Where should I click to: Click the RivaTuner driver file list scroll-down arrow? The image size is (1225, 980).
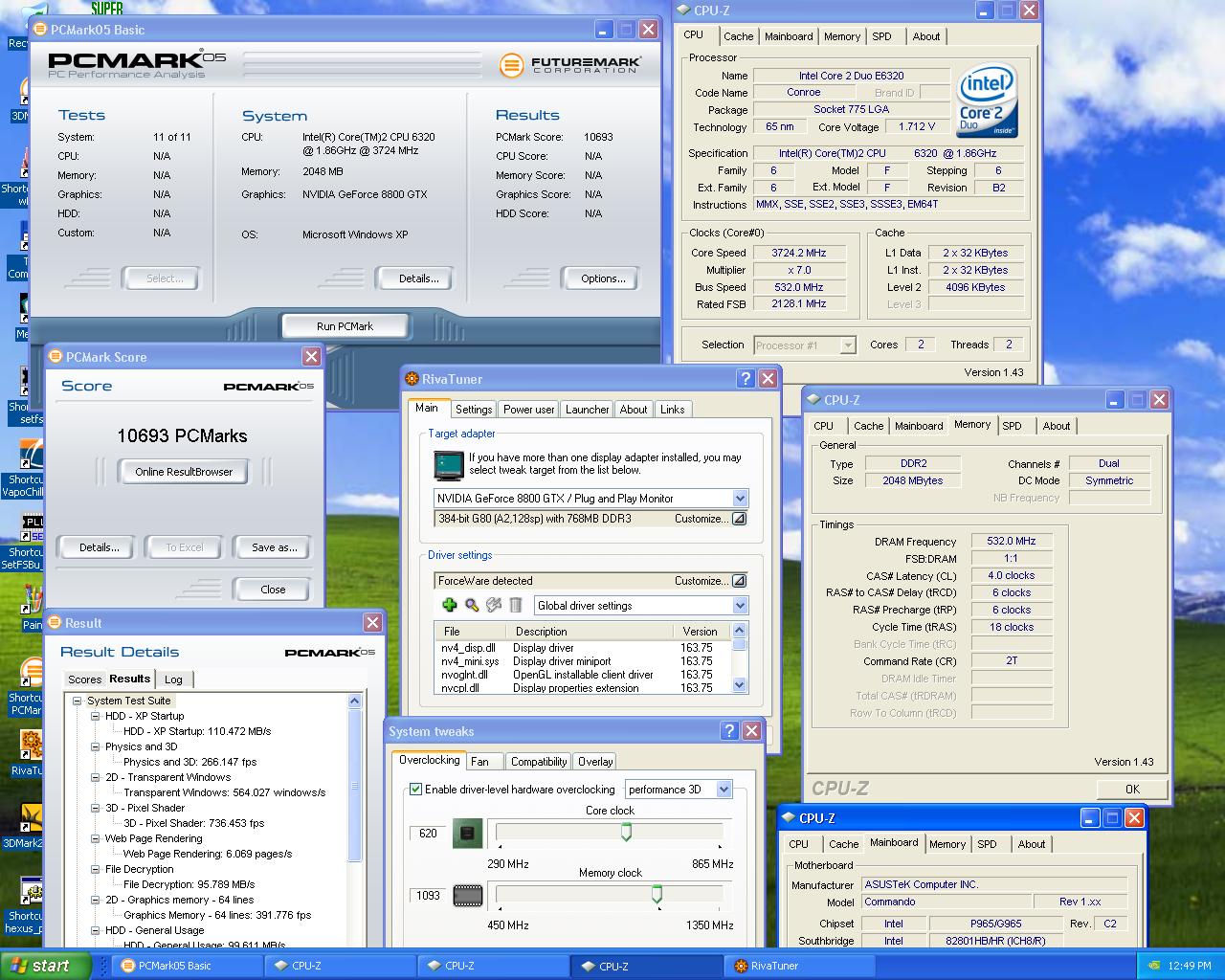pos(739,685)
